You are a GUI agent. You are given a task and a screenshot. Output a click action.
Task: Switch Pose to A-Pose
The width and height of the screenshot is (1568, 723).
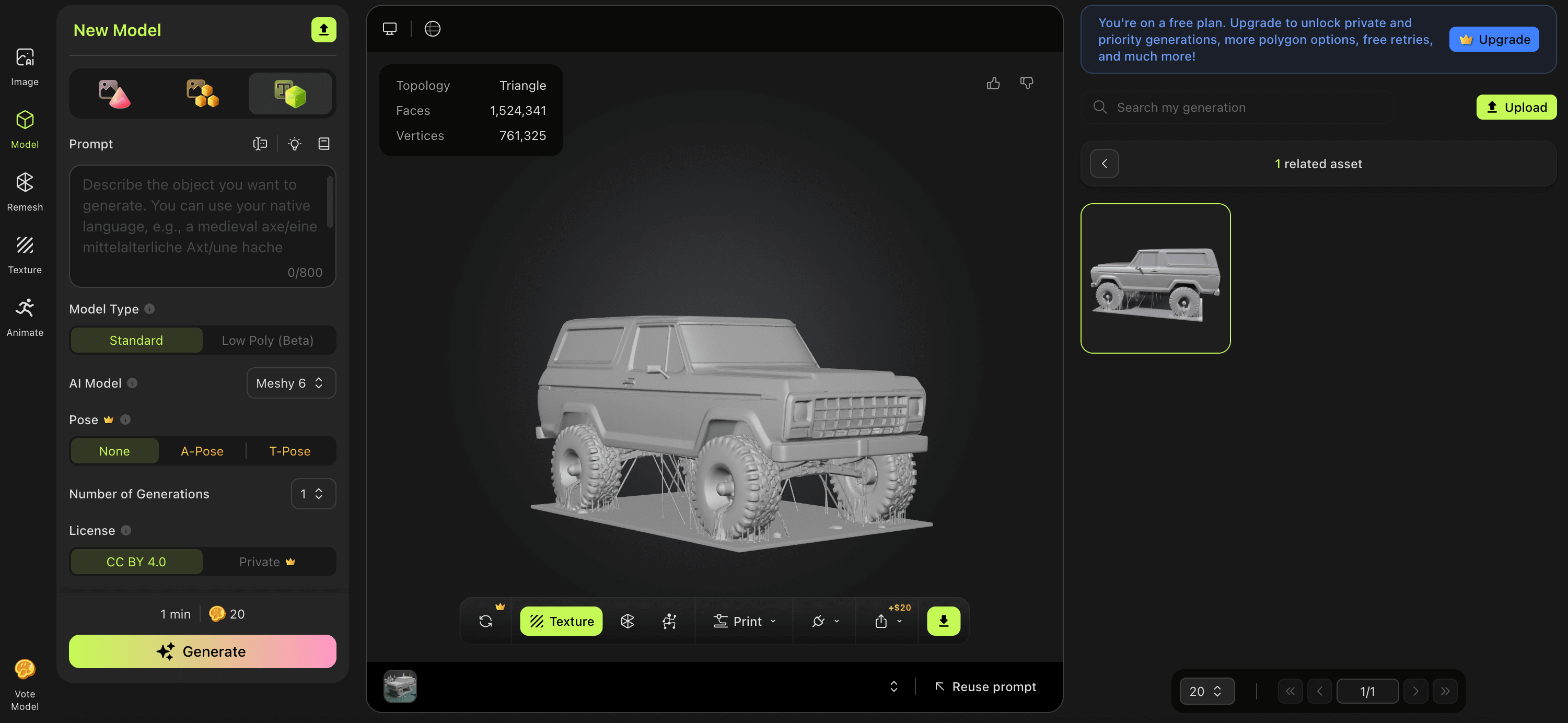202,451
